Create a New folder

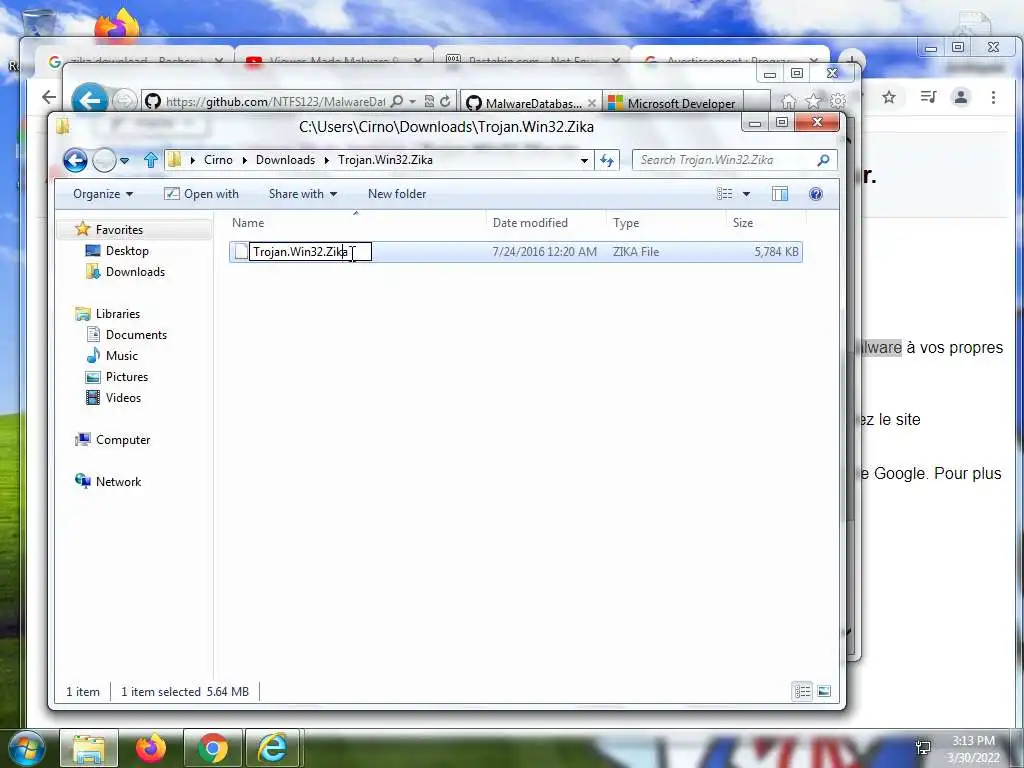pyautogui.click(x=397, y=194)
